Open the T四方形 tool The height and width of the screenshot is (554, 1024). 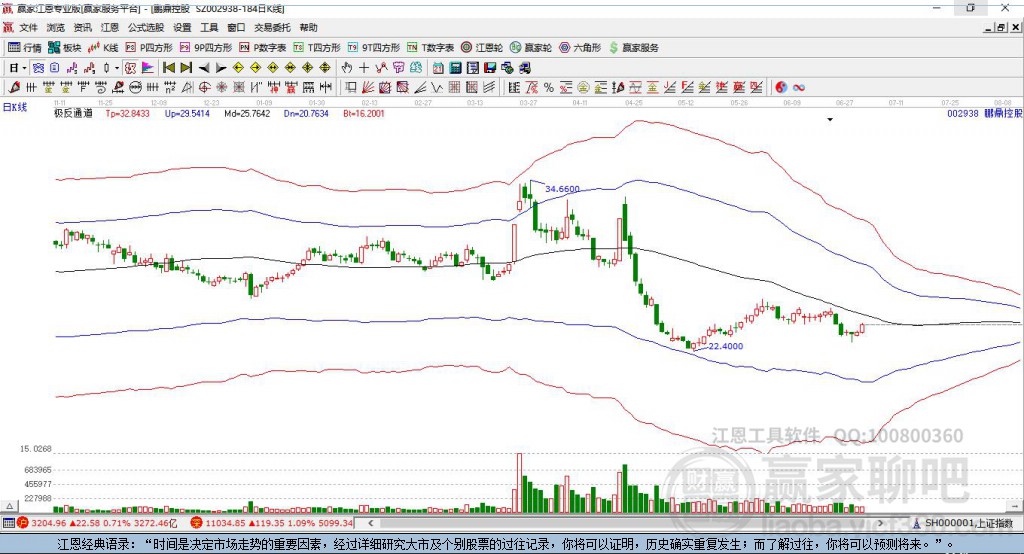[x=317, y=48]
